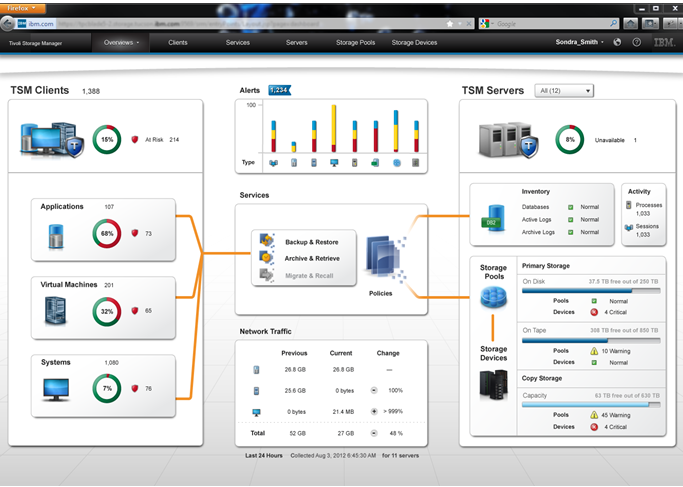683x487 pixels.
Task: Click the Virtual Machines 32% gauge
Action: [x=107, y=311]
